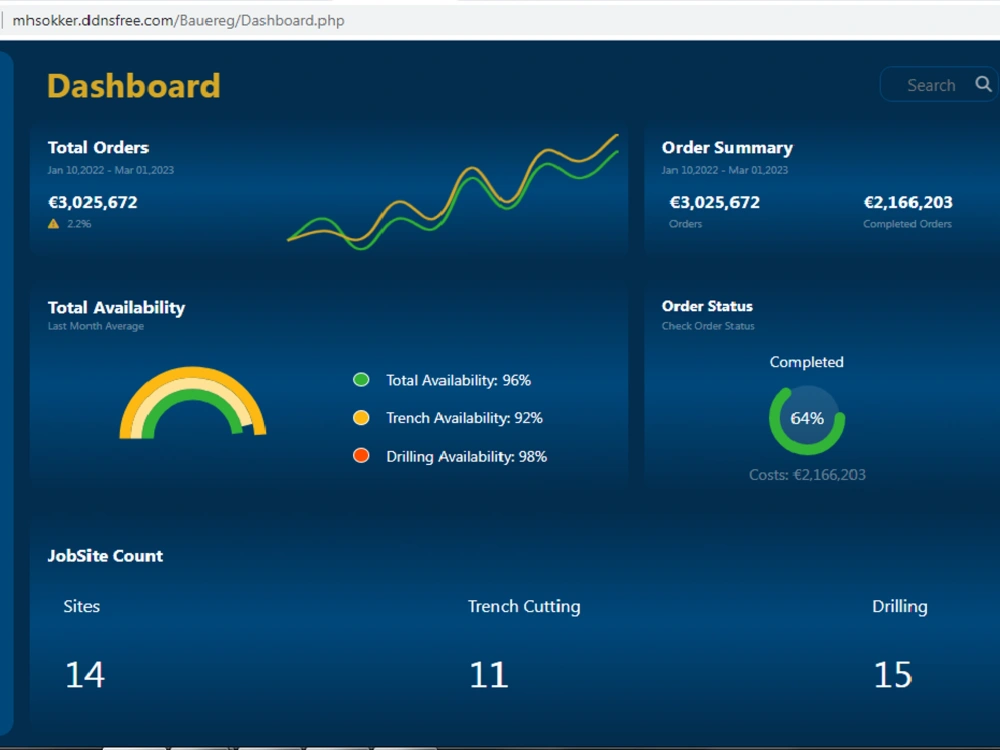Select the Sites count showing 14
The image size is (1000, 750).
[x=85, y=673]
